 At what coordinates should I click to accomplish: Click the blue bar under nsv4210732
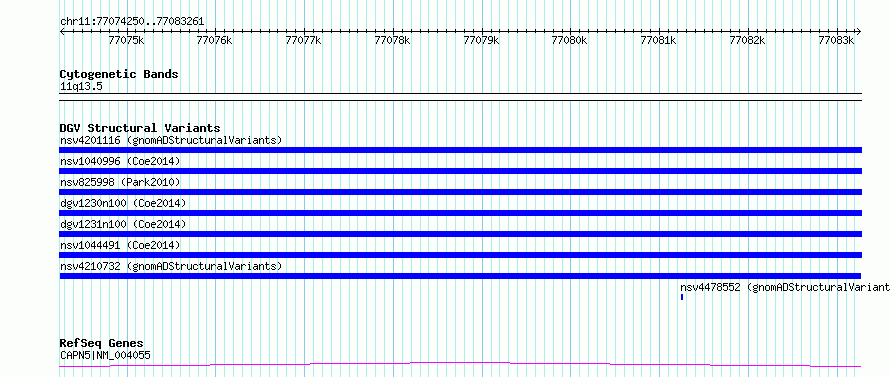coord(460,276)
